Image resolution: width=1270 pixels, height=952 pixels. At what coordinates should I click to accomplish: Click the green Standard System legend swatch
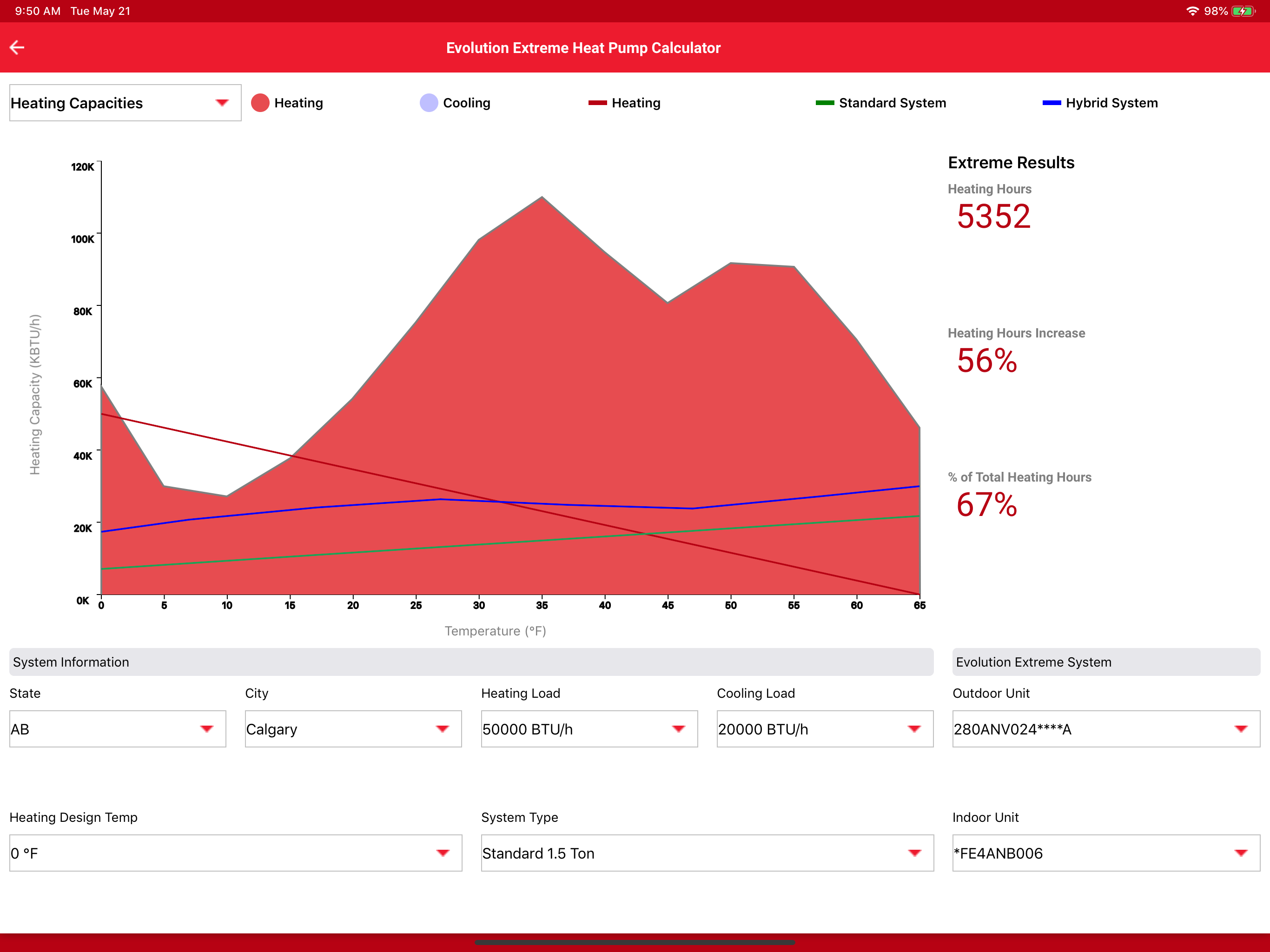tap(825, 103)
